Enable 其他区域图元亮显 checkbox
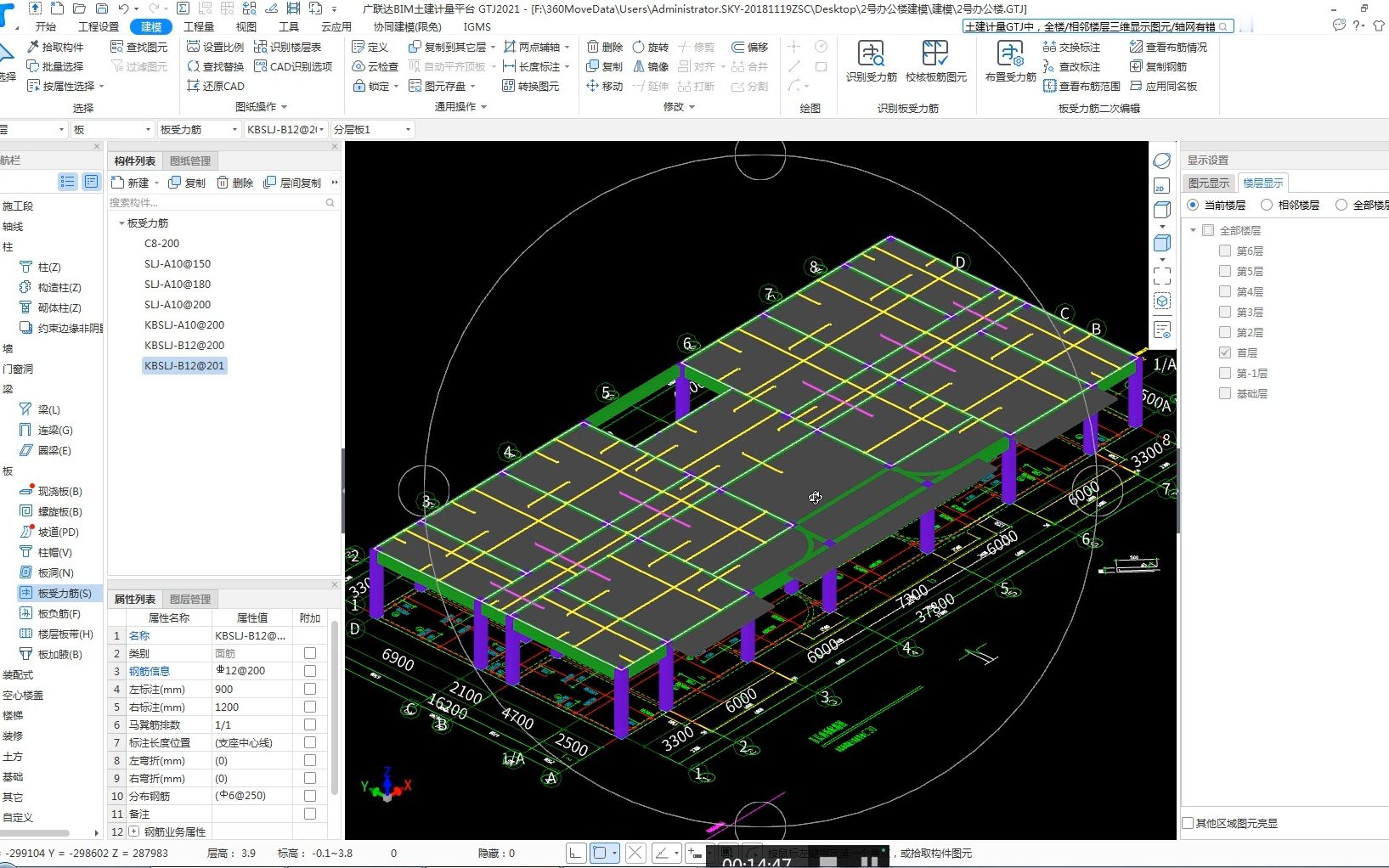1389x868 pixels. [1189, 823]
